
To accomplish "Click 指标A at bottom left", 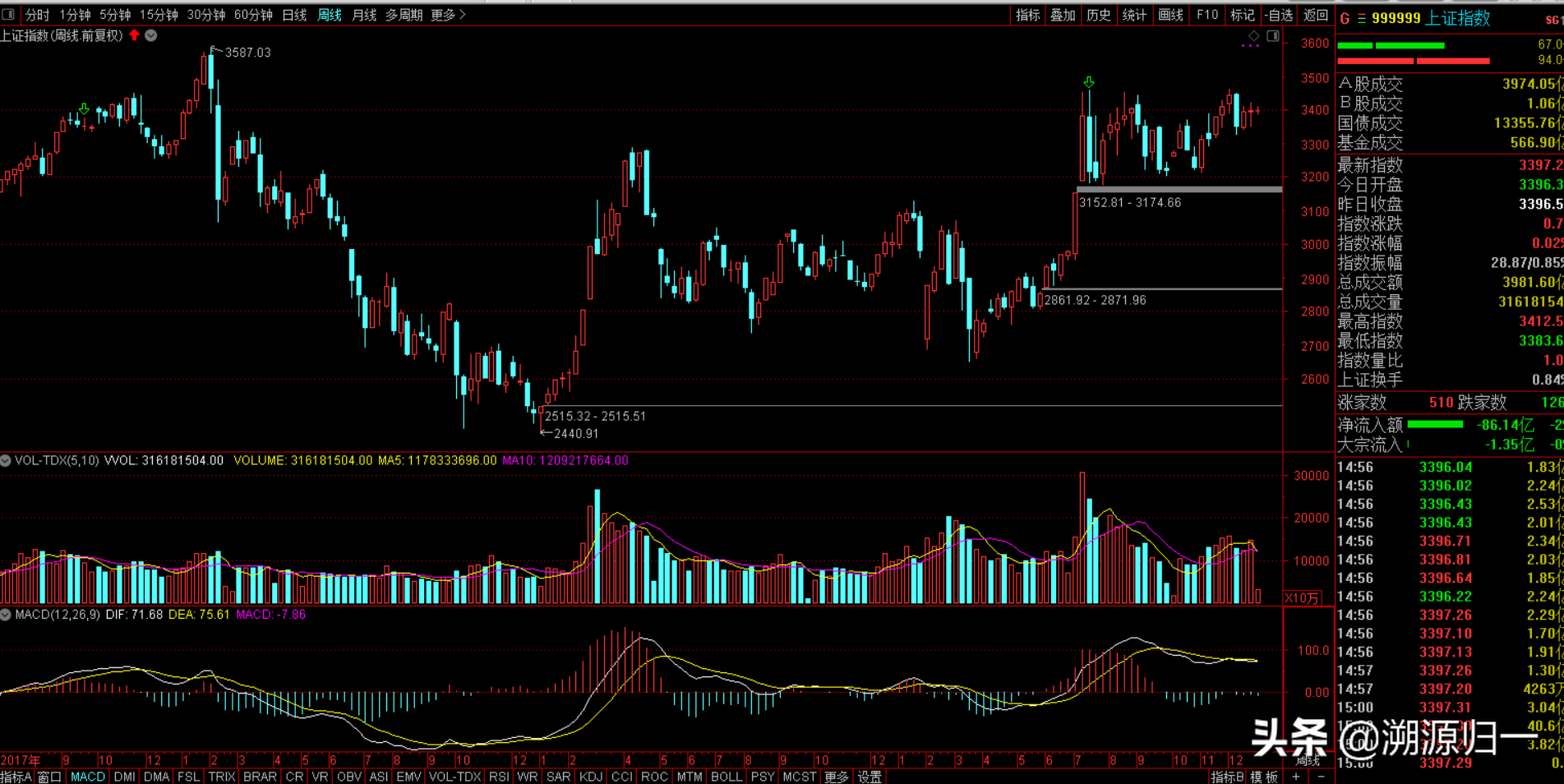I will coord(16,777).
